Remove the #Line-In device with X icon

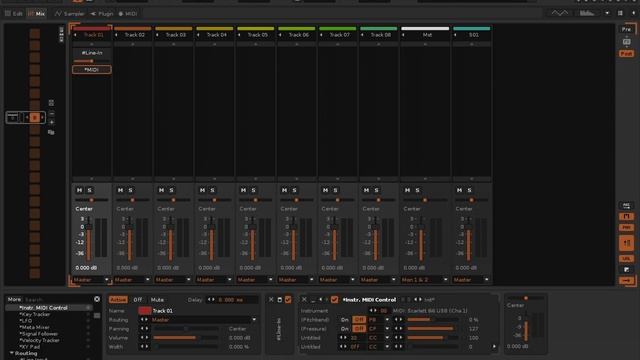[x=271, y=300]
